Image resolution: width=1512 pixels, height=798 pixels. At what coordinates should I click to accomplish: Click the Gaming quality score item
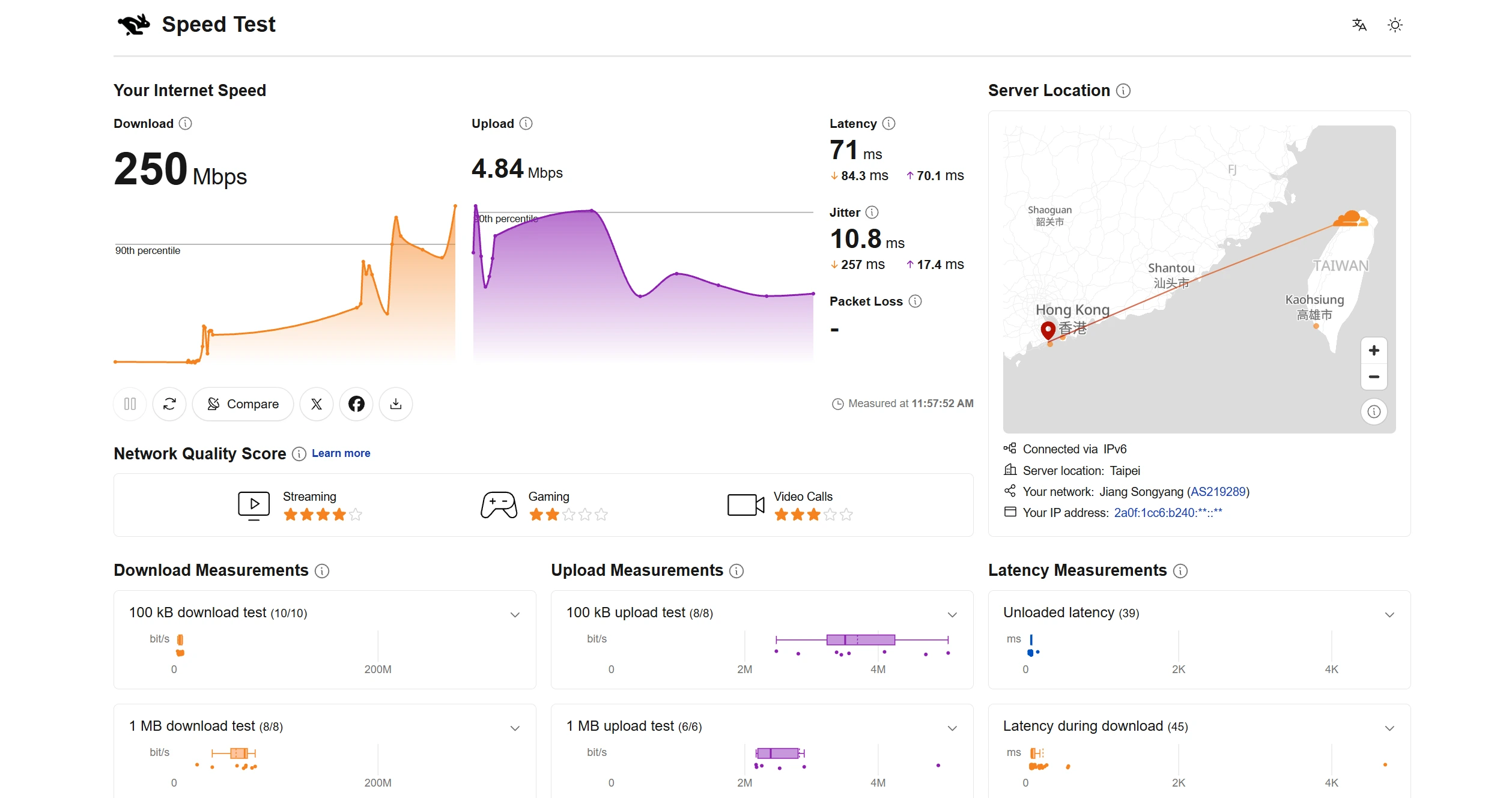coord(544,506)
